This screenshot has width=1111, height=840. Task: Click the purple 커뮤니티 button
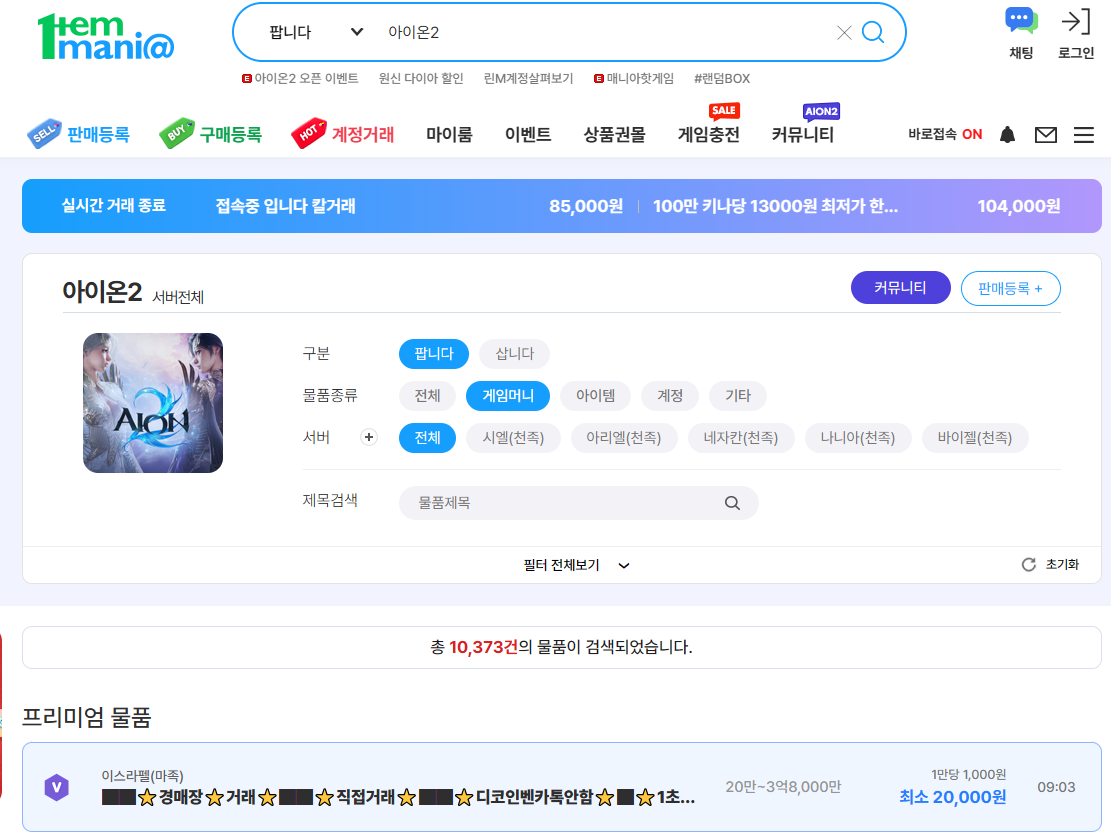point(900,288)
